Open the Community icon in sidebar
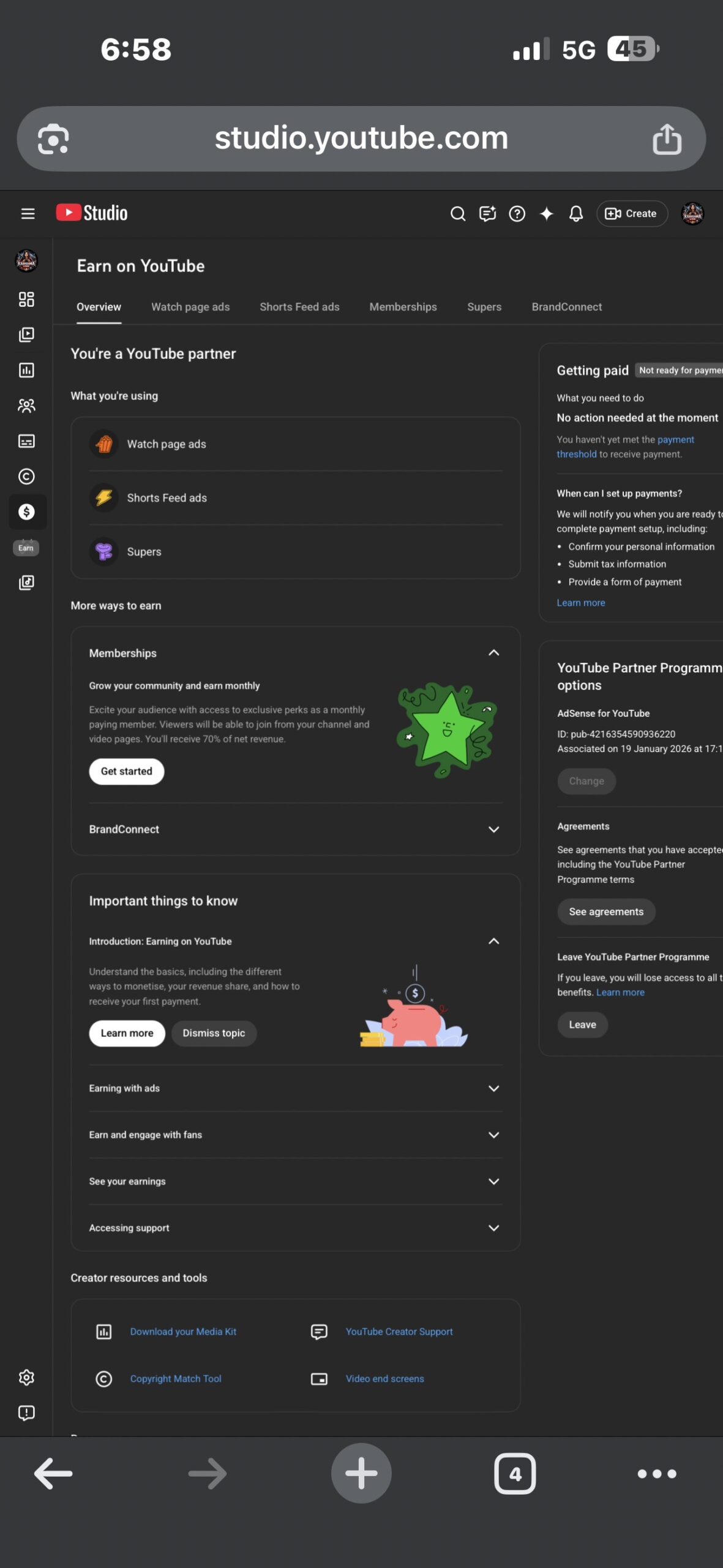 [x=26, y=405]
